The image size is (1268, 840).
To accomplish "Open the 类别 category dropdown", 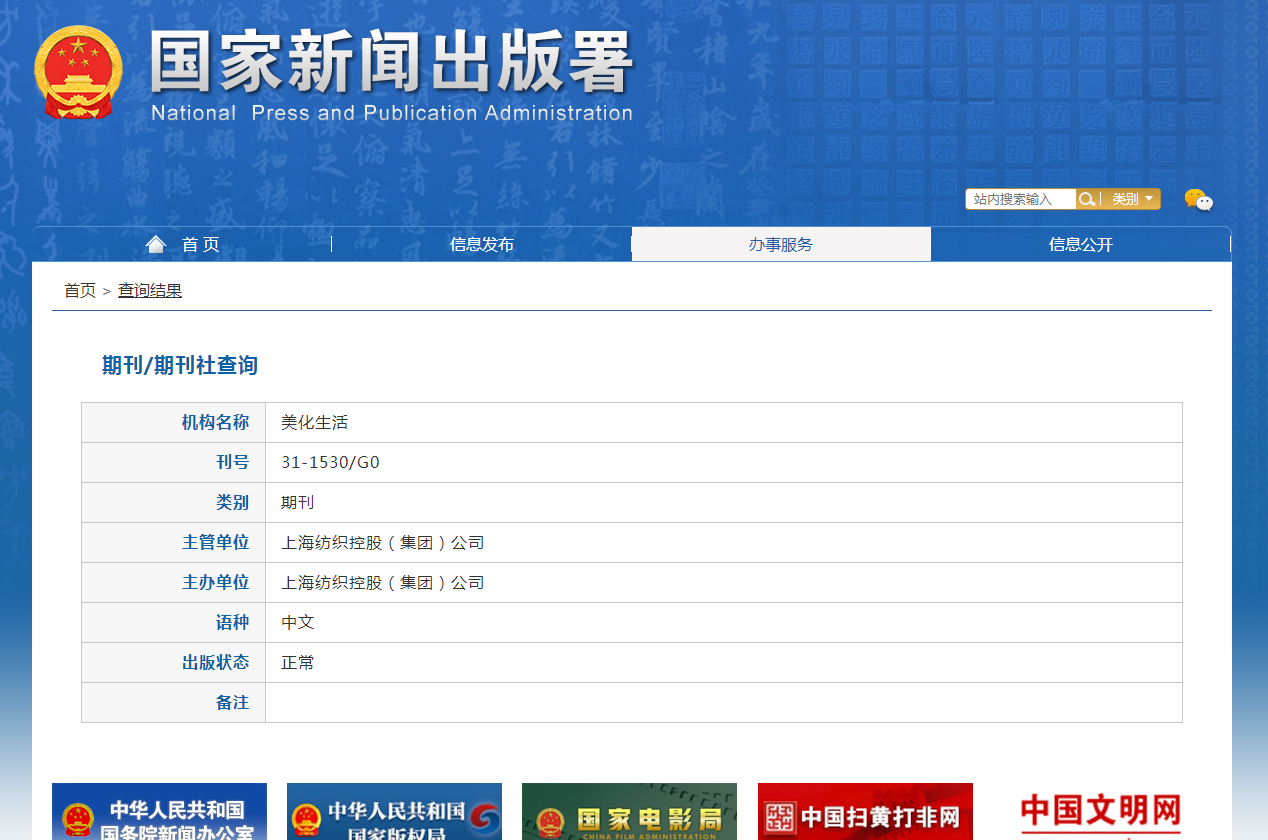I will [1132, 199].
